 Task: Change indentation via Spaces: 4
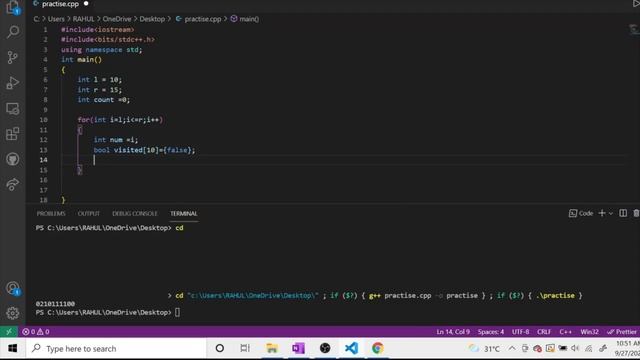tap(491, 332)
